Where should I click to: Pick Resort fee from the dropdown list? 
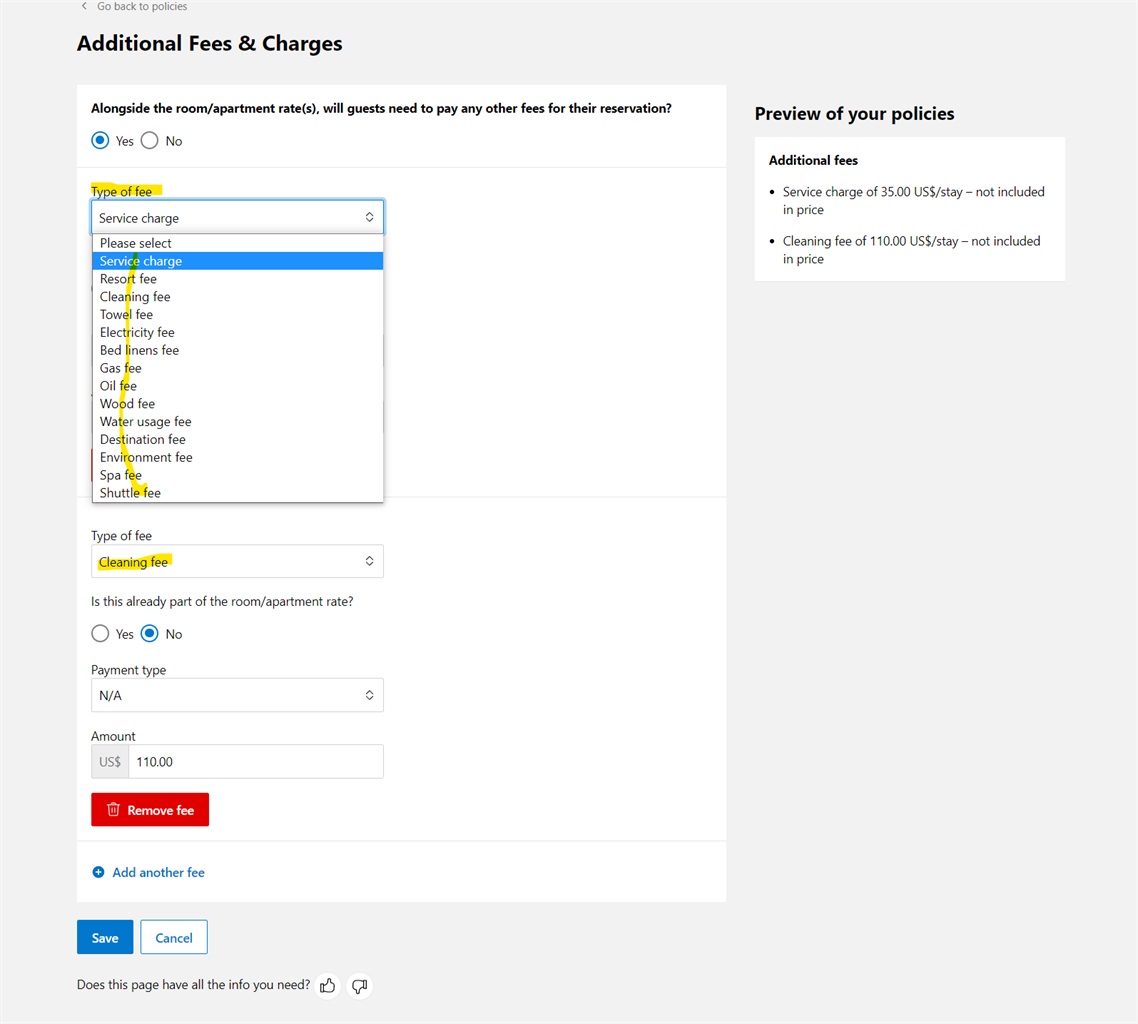[128, 279]
